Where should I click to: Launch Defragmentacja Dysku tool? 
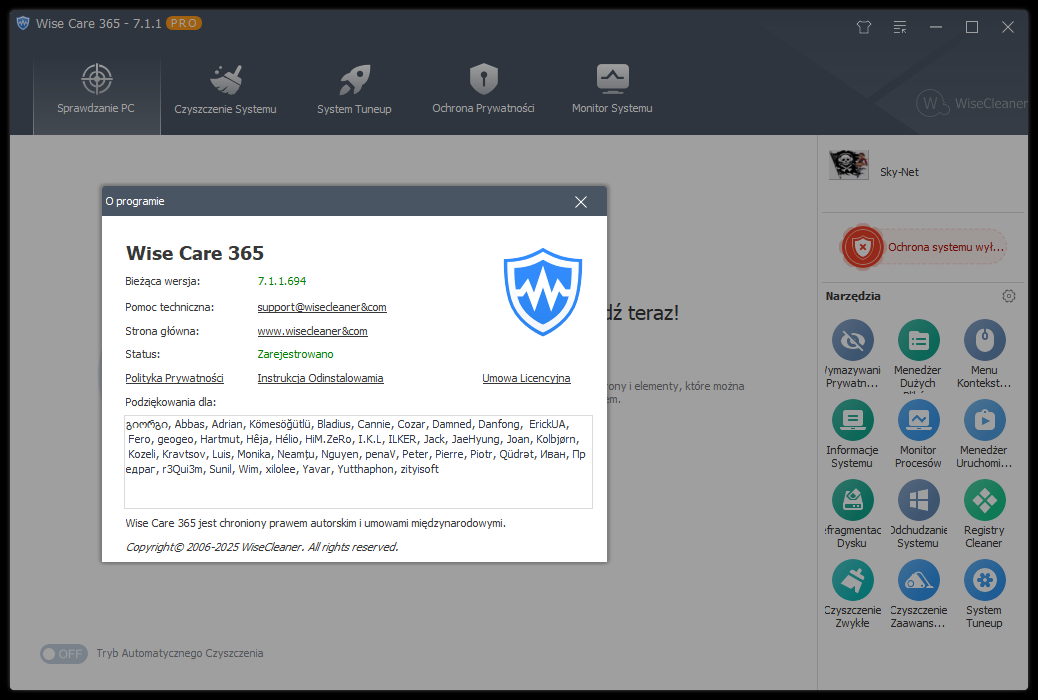point(853,515)
